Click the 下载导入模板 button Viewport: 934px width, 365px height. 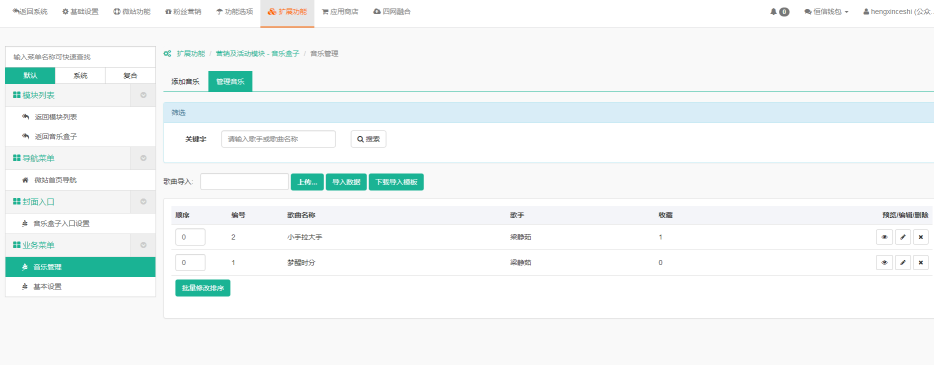pos(396,182)
